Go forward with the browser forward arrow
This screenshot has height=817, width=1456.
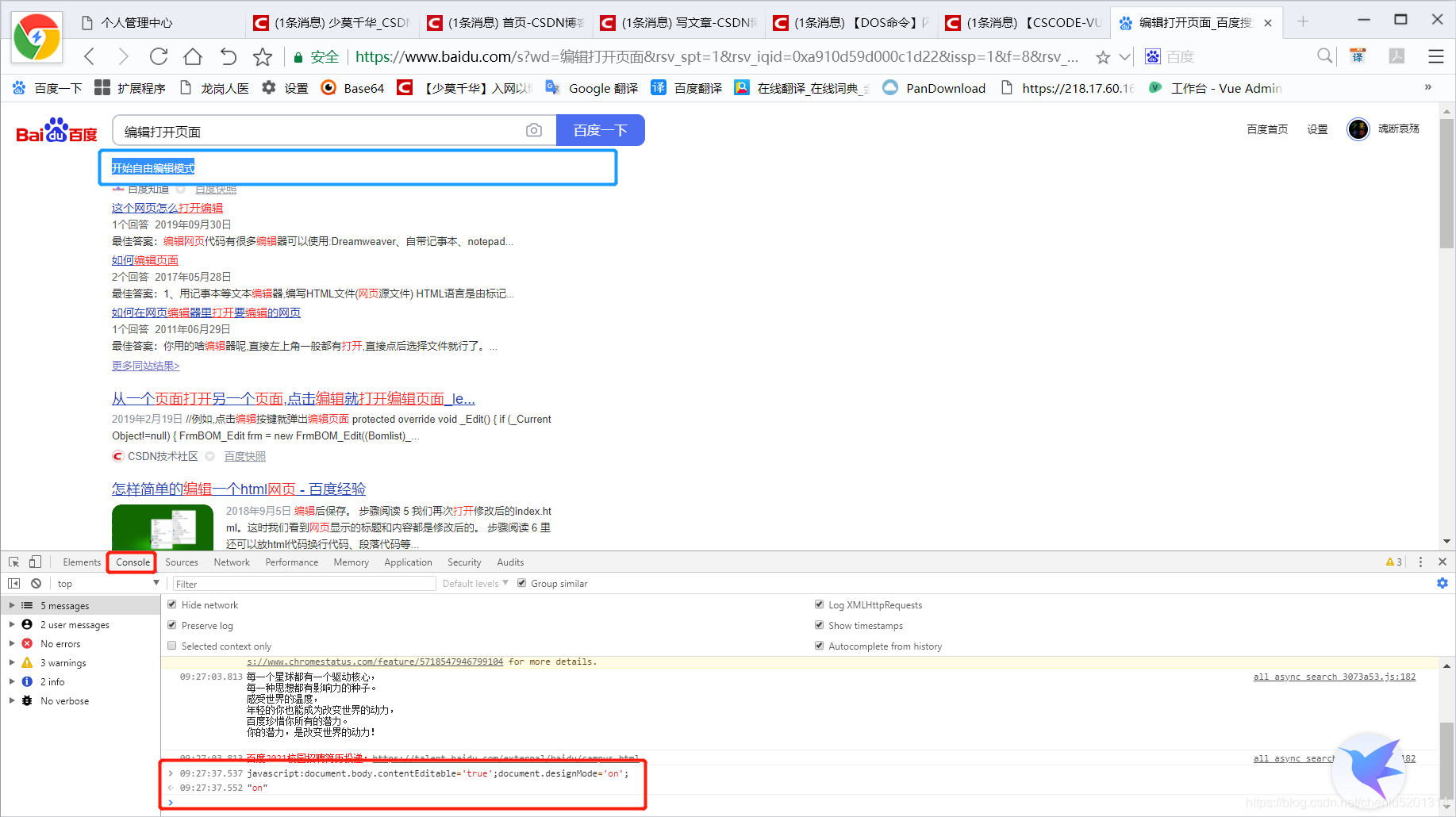click(123, 56)
